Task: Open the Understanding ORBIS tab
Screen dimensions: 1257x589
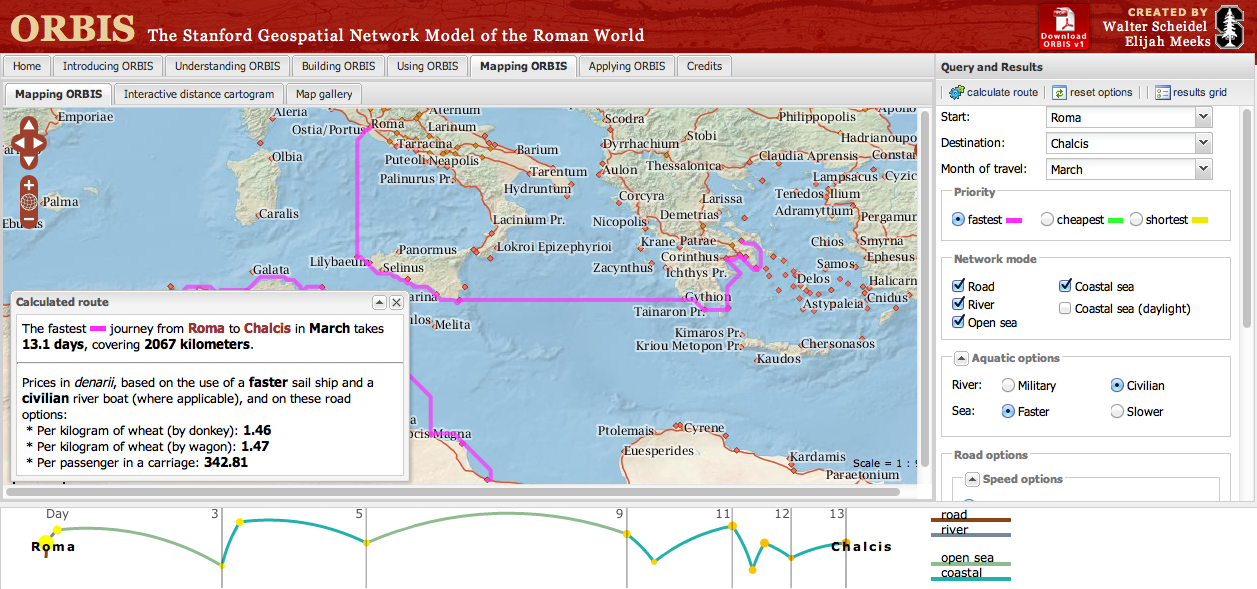Action: [x=227, y=66]
